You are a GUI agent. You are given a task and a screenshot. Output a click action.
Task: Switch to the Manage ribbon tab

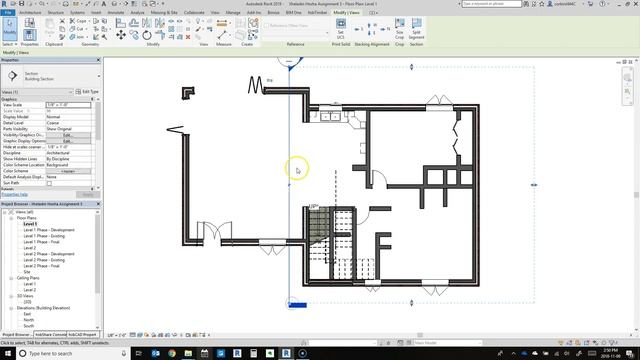pos(233,13)
